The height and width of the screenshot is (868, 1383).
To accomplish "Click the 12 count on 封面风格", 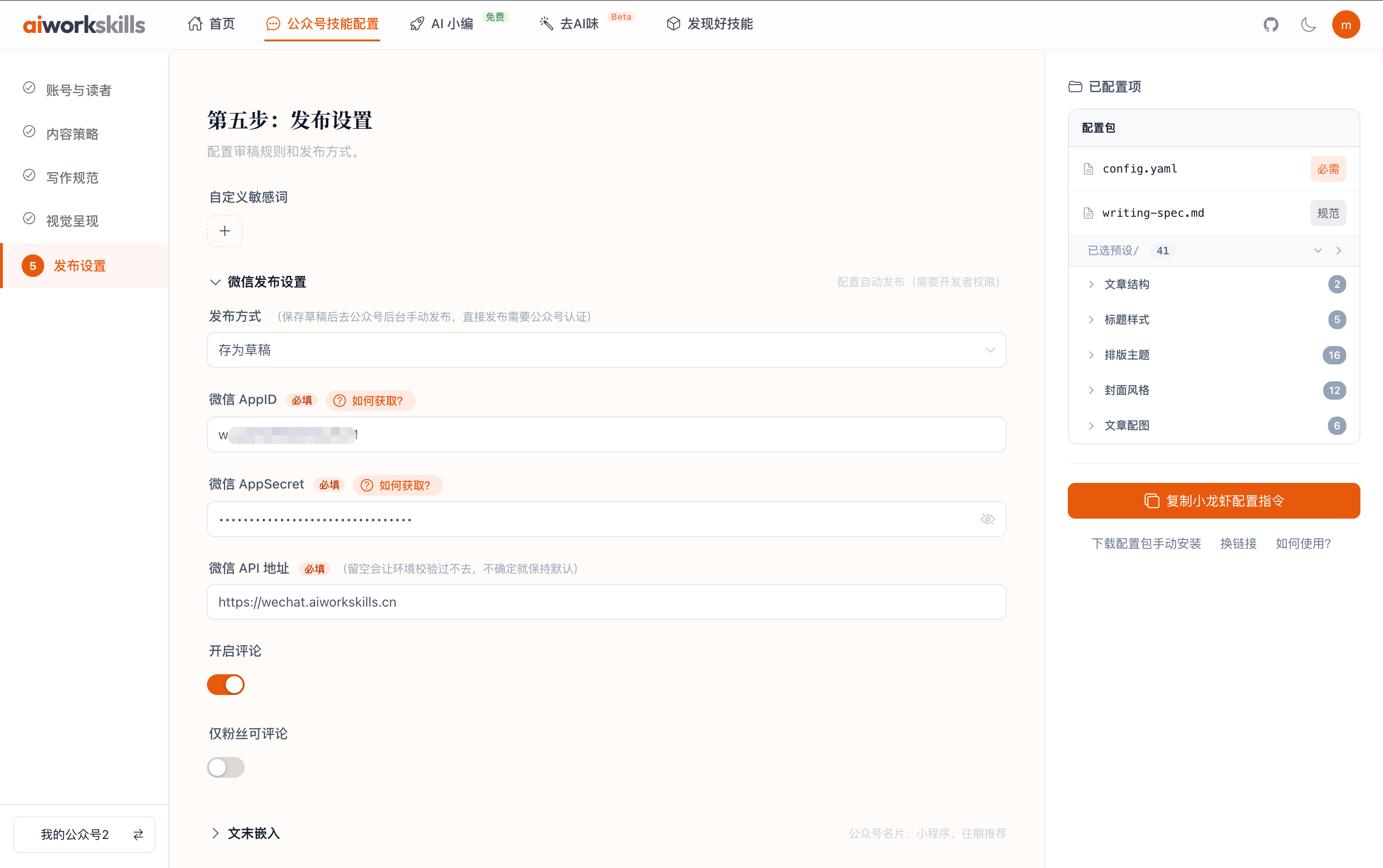I will [1334, 390].
